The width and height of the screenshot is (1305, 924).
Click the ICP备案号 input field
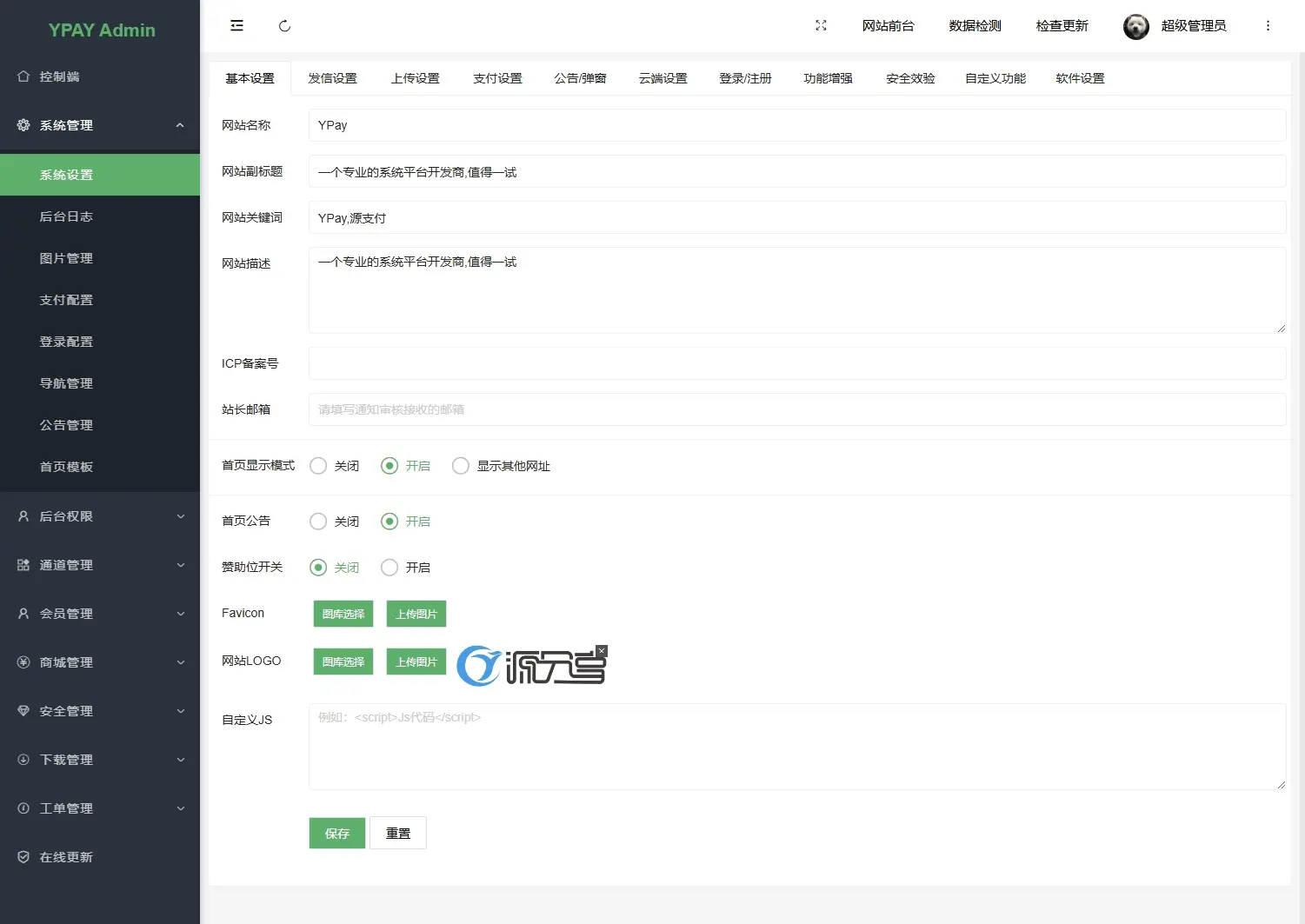(x=796, y=363)
